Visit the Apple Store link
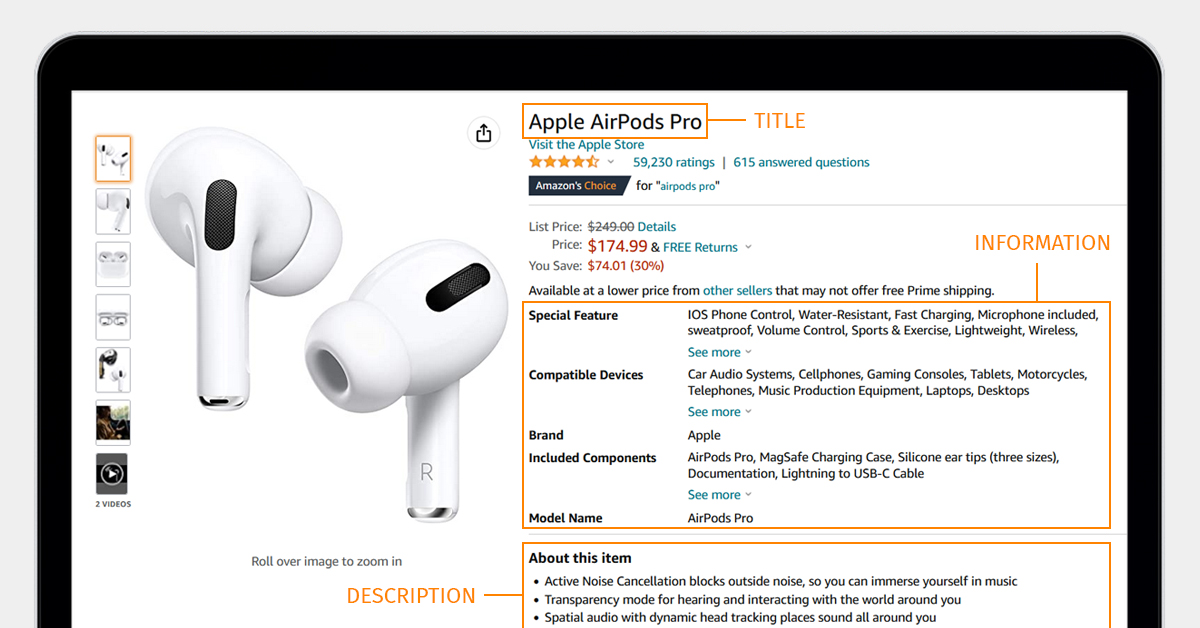The width and height of the screenshot is (1200, 628). click(x=586, y=145)
